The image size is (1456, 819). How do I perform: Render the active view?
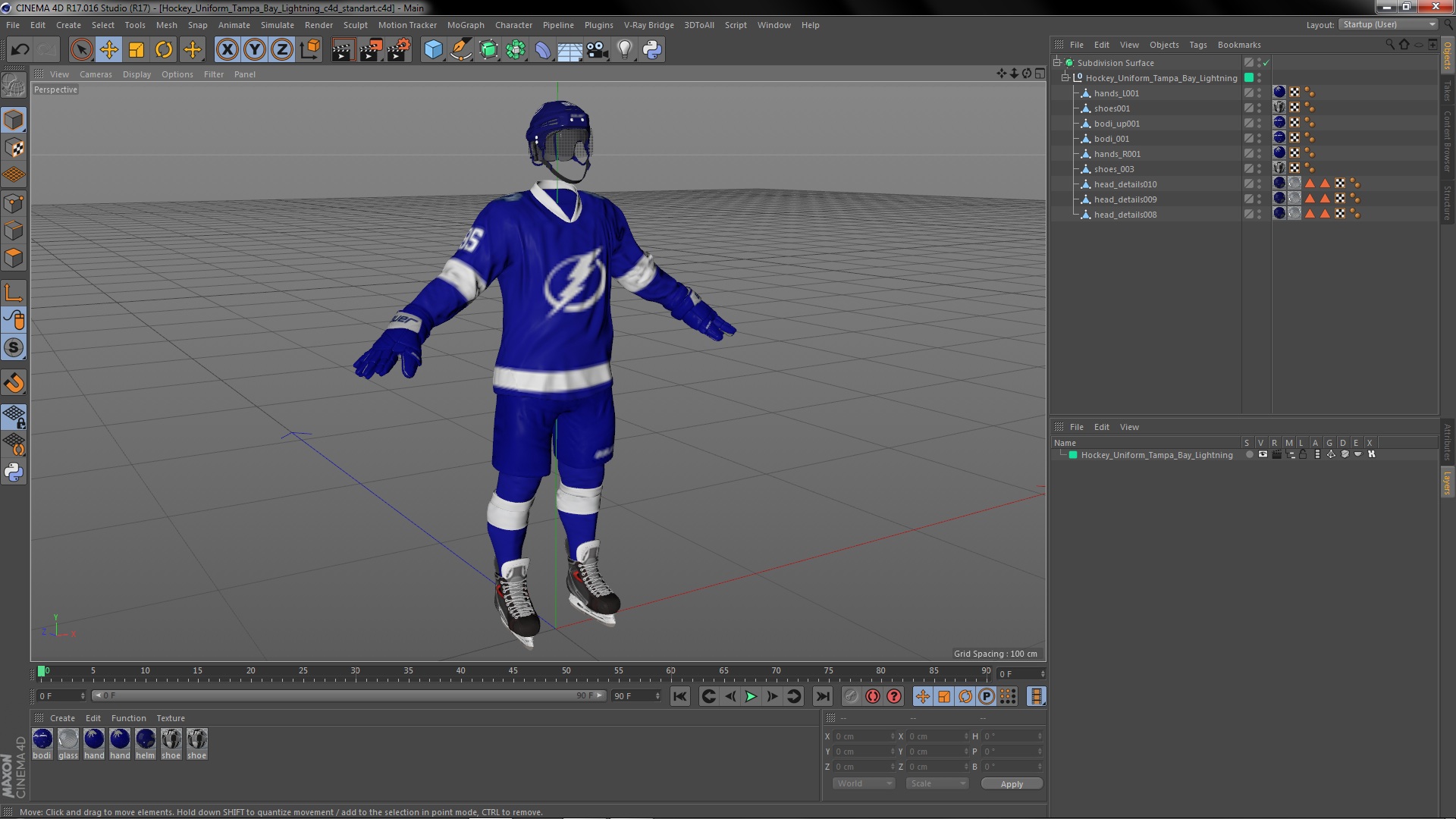coord(342,50)
